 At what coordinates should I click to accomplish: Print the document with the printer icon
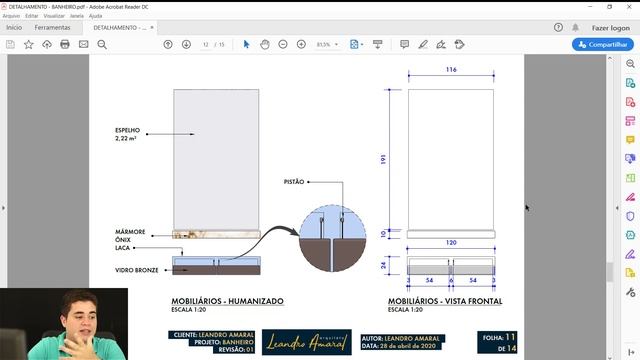click(65, 44)
